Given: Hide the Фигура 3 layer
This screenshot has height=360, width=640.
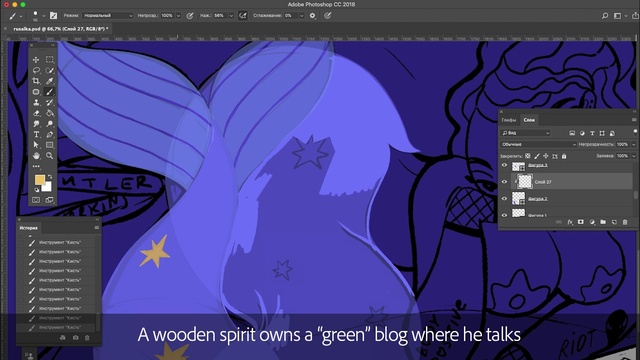Looking at the screenshot, I should tap(504, 165).
